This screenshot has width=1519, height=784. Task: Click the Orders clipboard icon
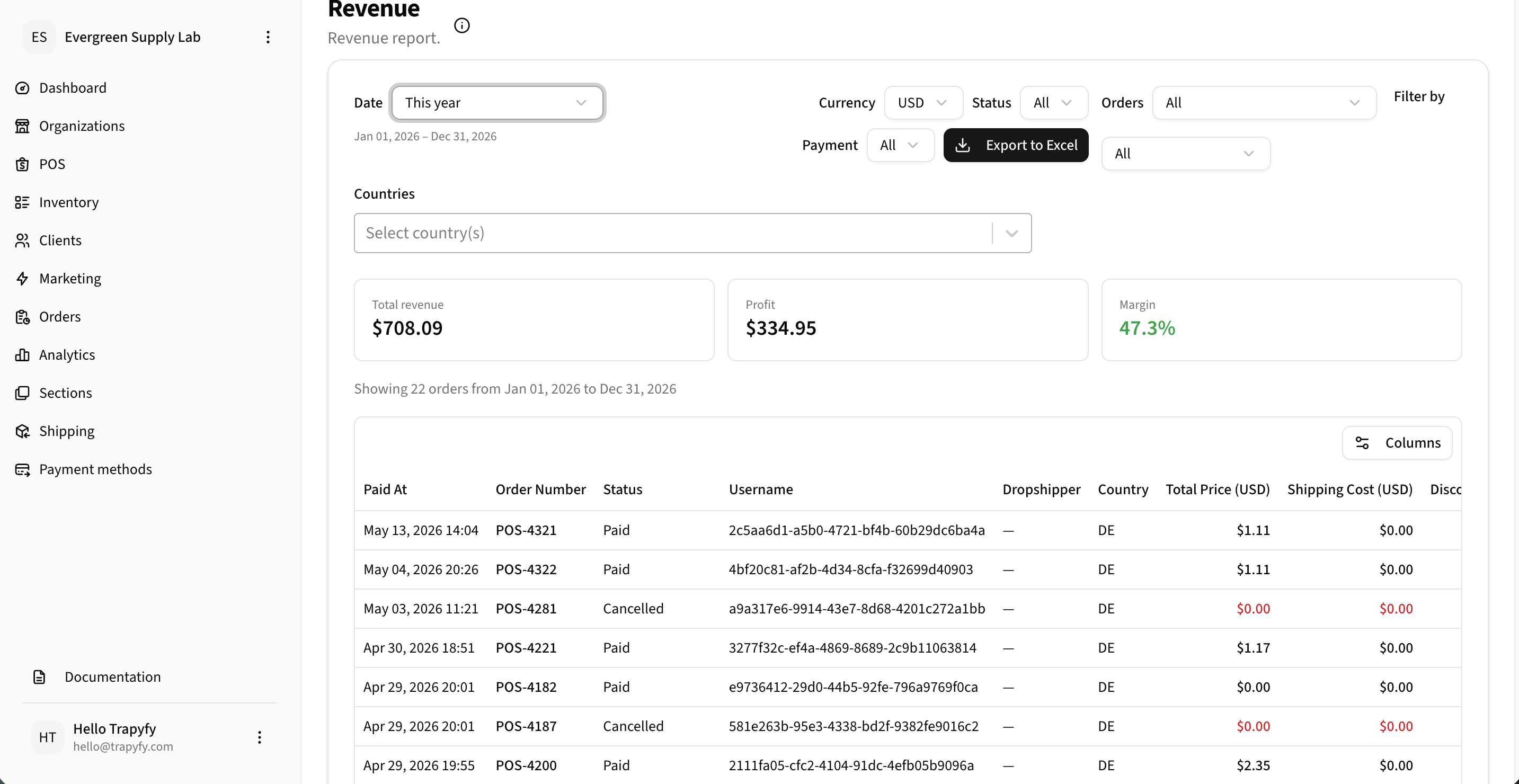(22, 317)
